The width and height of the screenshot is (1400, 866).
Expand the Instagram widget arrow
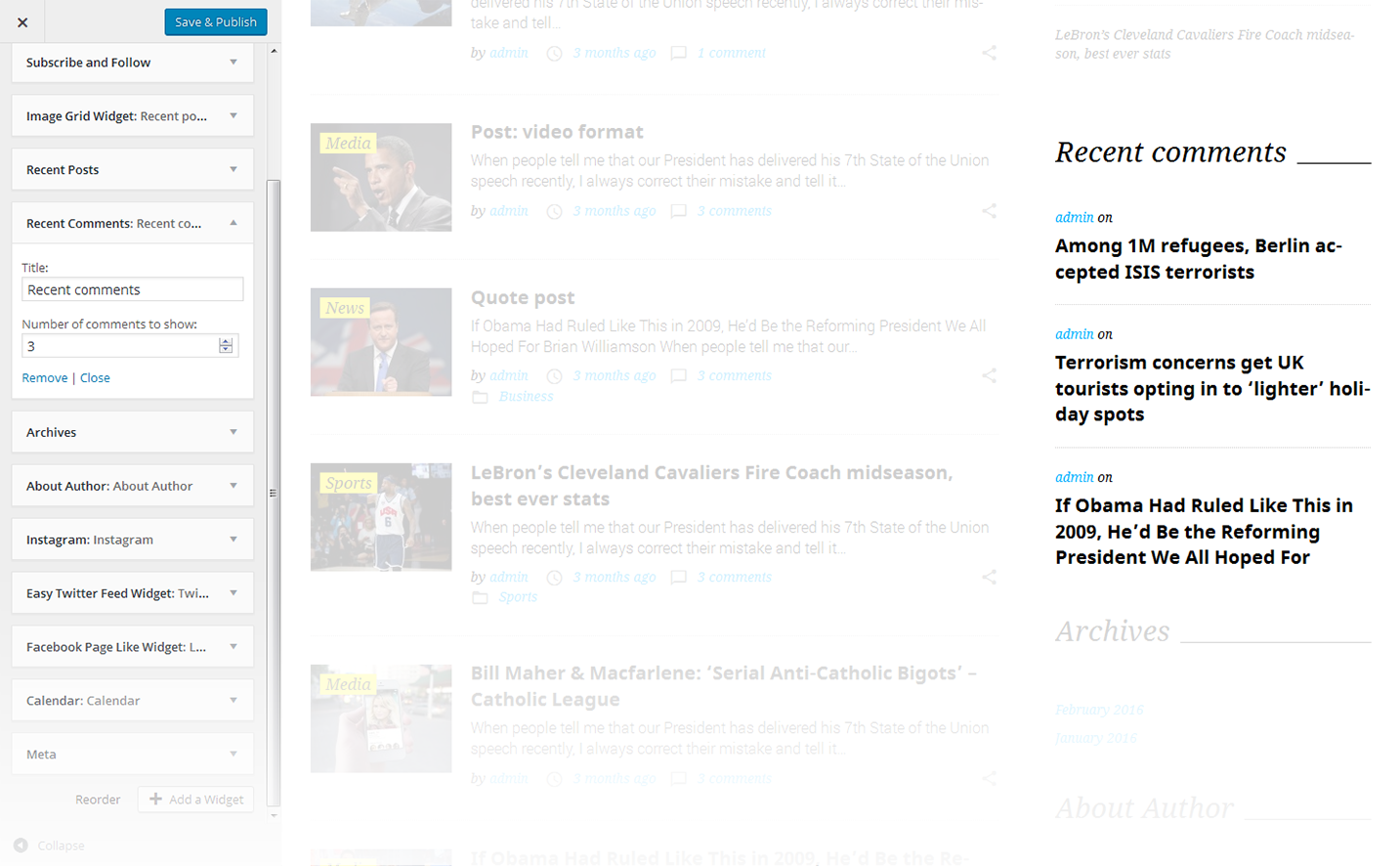(233, 540)
